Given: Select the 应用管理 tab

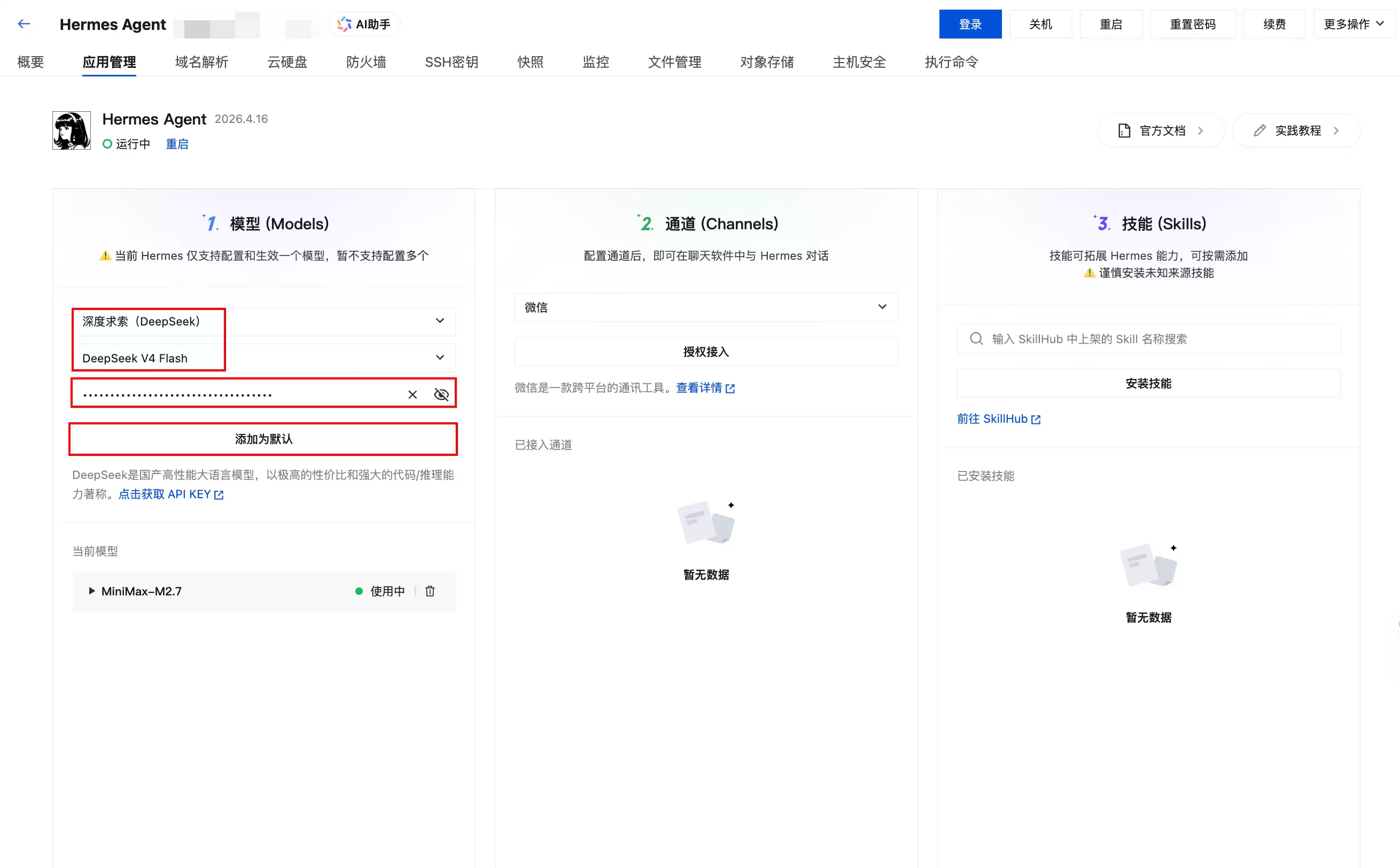Looking at the screenshot, I should pyautogui.click(x=109, y=62).
